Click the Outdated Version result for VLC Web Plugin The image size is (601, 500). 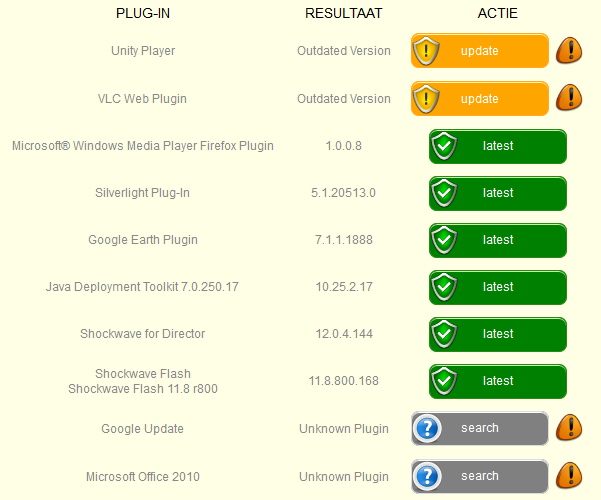(x=344, y=99)
